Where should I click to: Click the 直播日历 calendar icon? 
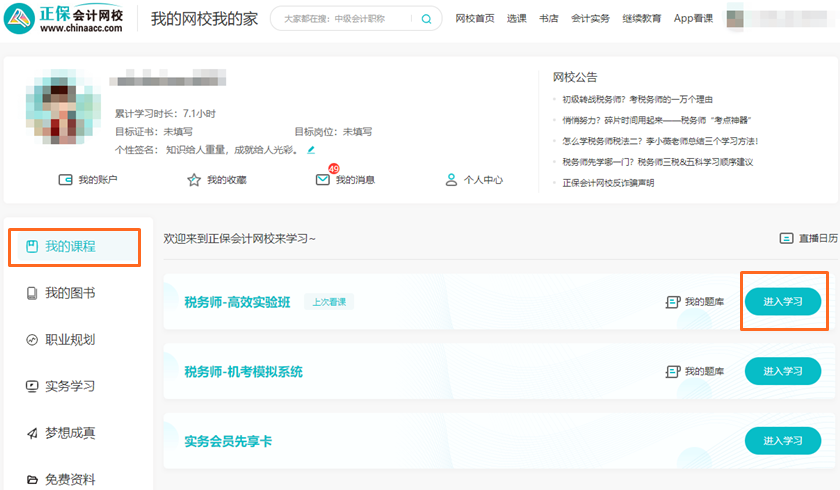786,238
